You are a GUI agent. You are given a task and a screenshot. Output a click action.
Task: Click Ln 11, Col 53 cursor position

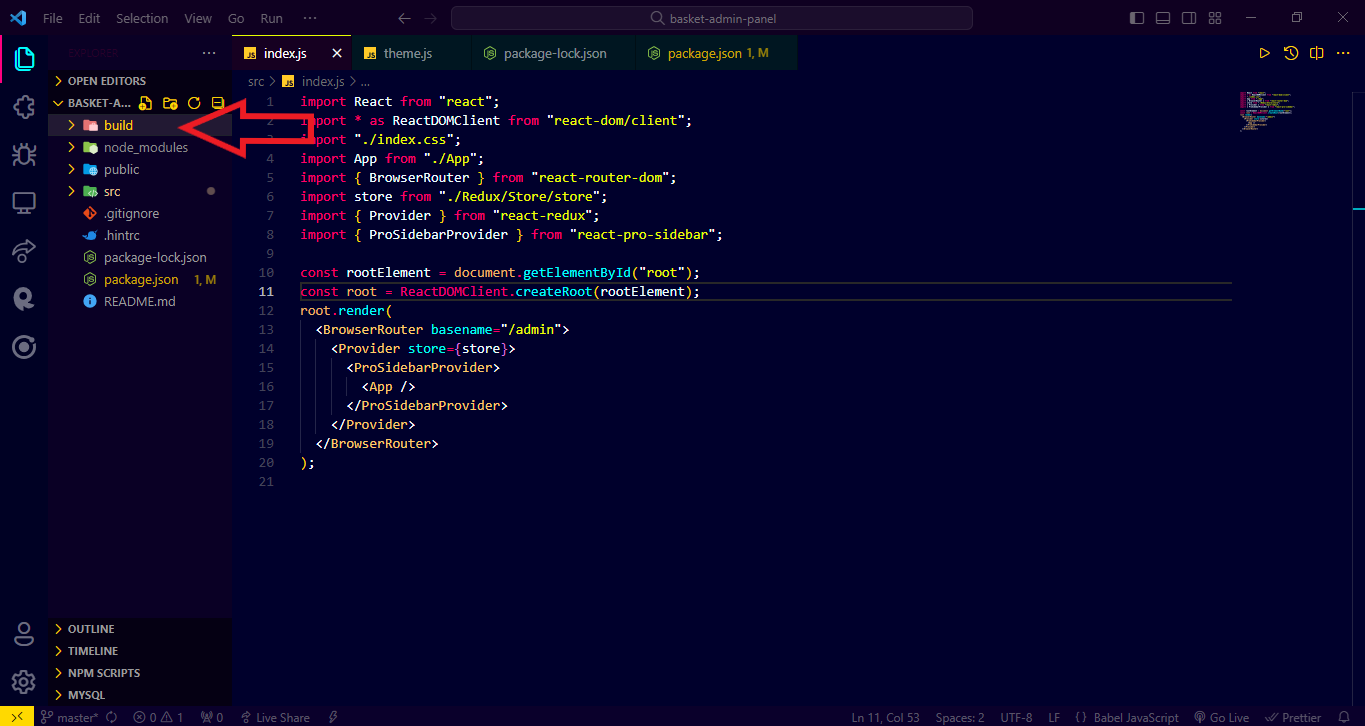(886, 717)
